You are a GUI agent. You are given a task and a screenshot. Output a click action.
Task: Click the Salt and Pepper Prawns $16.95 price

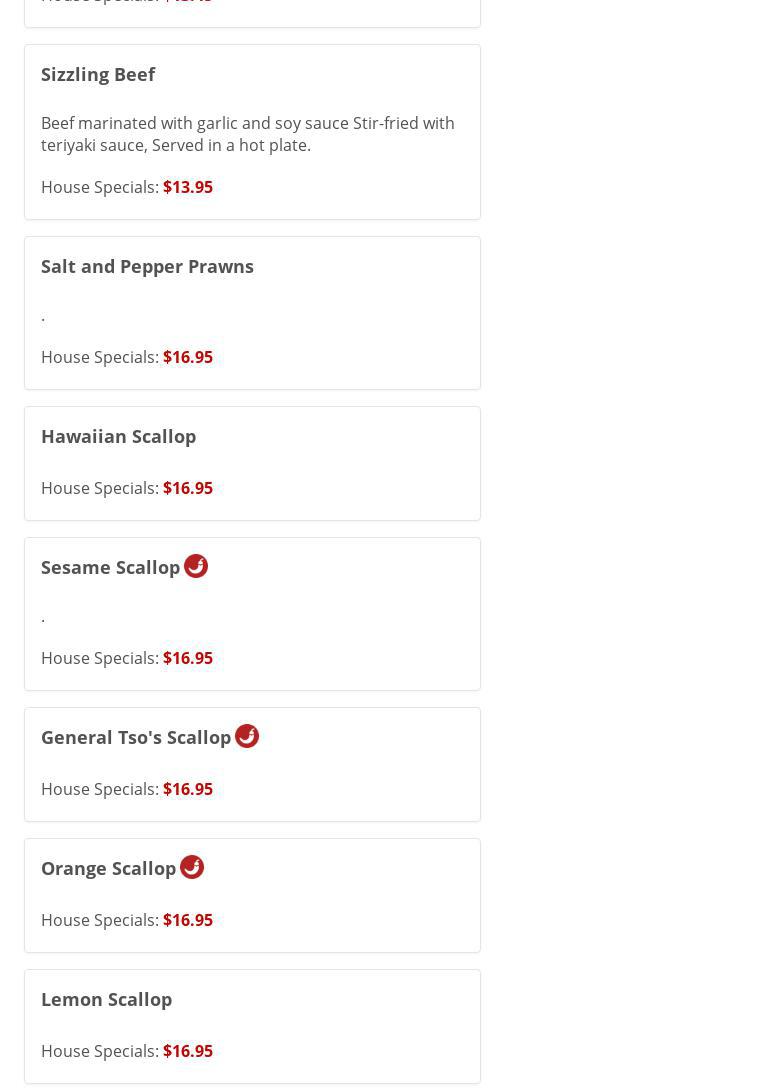click(x=188, y=357)
